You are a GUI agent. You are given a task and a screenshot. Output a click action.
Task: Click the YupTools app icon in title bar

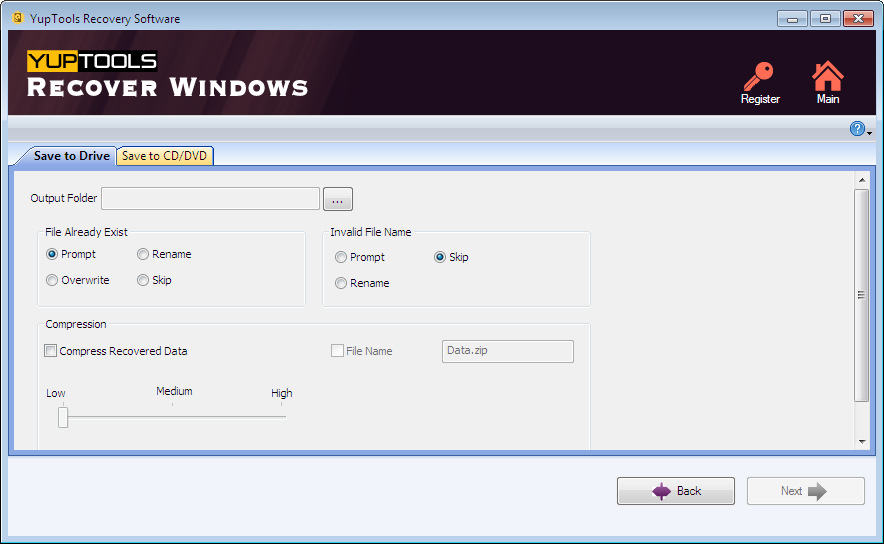[17, 18]
